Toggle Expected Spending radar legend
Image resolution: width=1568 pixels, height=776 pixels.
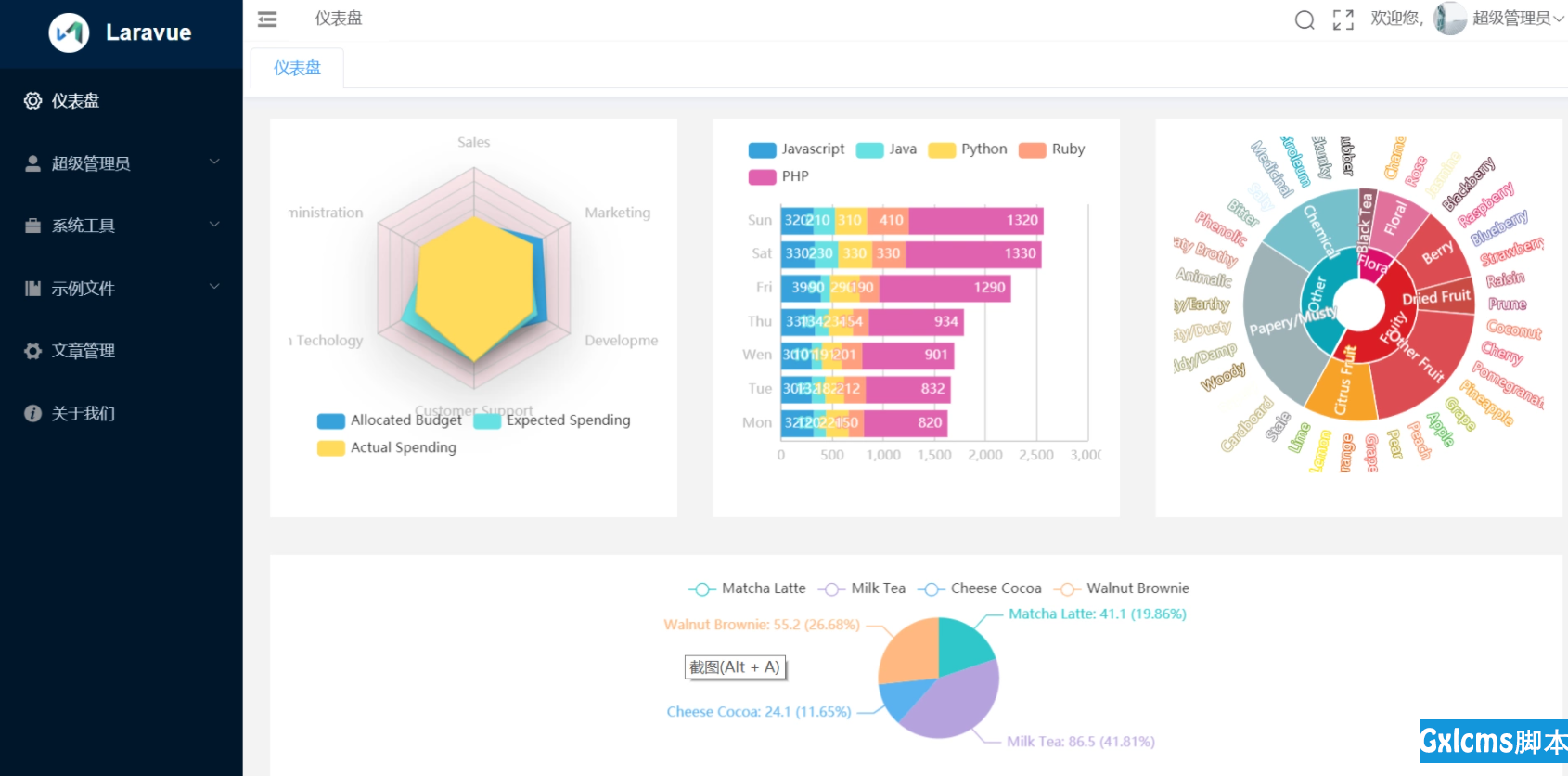pyautogui.click(x=552, y=420)
